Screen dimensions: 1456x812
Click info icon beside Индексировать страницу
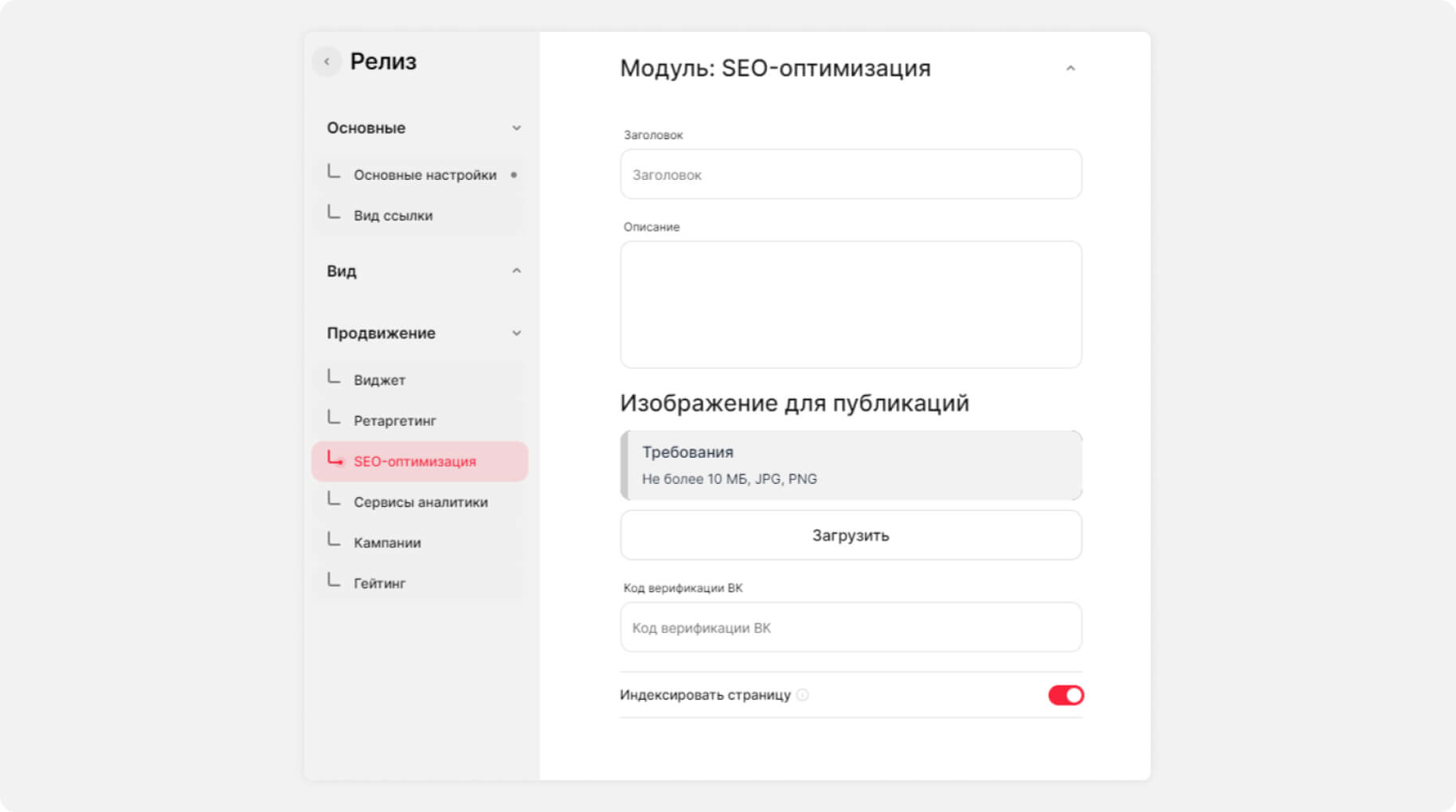tap(803, 695)
